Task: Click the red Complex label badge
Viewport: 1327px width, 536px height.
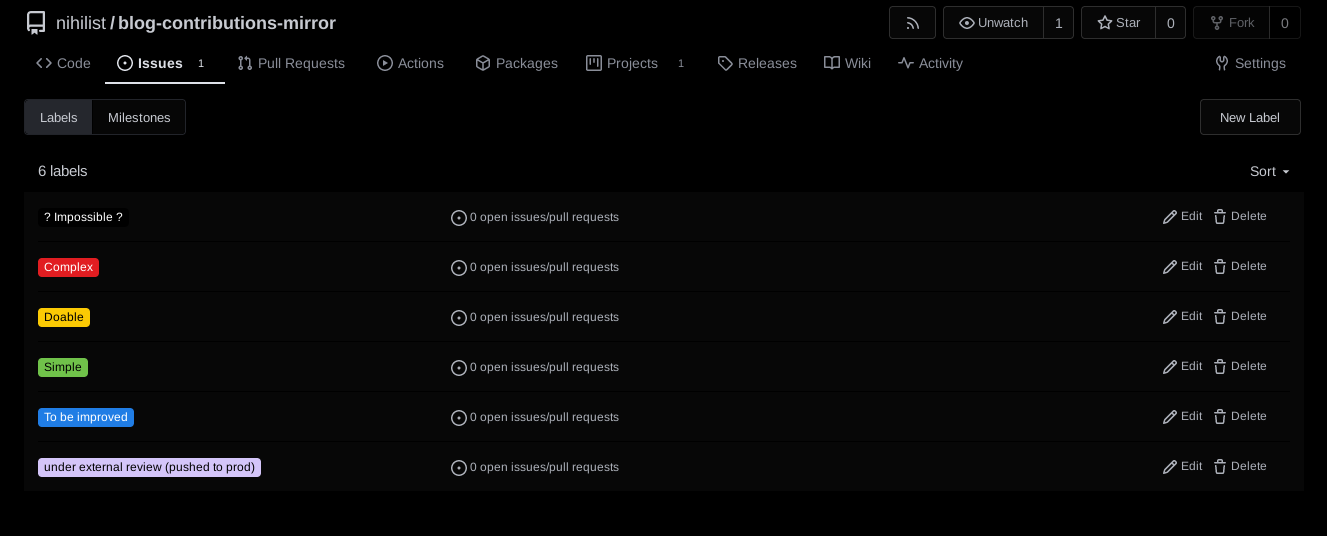Action: coord(68,267)
